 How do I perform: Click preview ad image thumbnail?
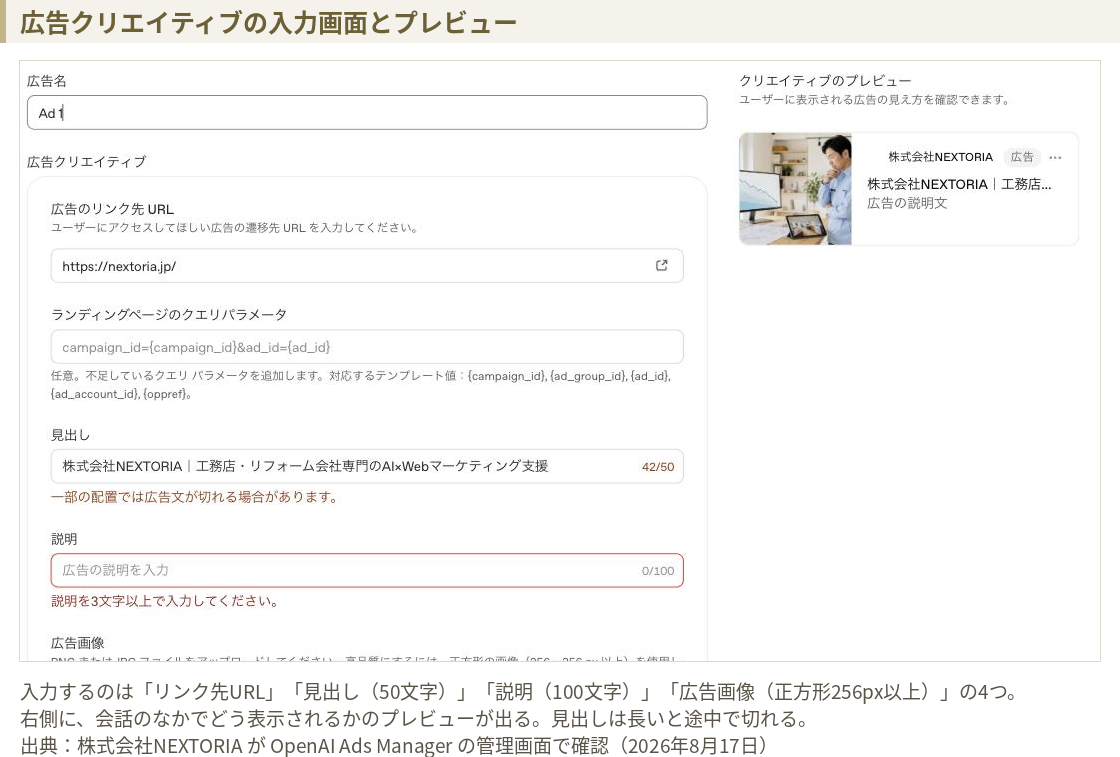click(x=795, y=189)
